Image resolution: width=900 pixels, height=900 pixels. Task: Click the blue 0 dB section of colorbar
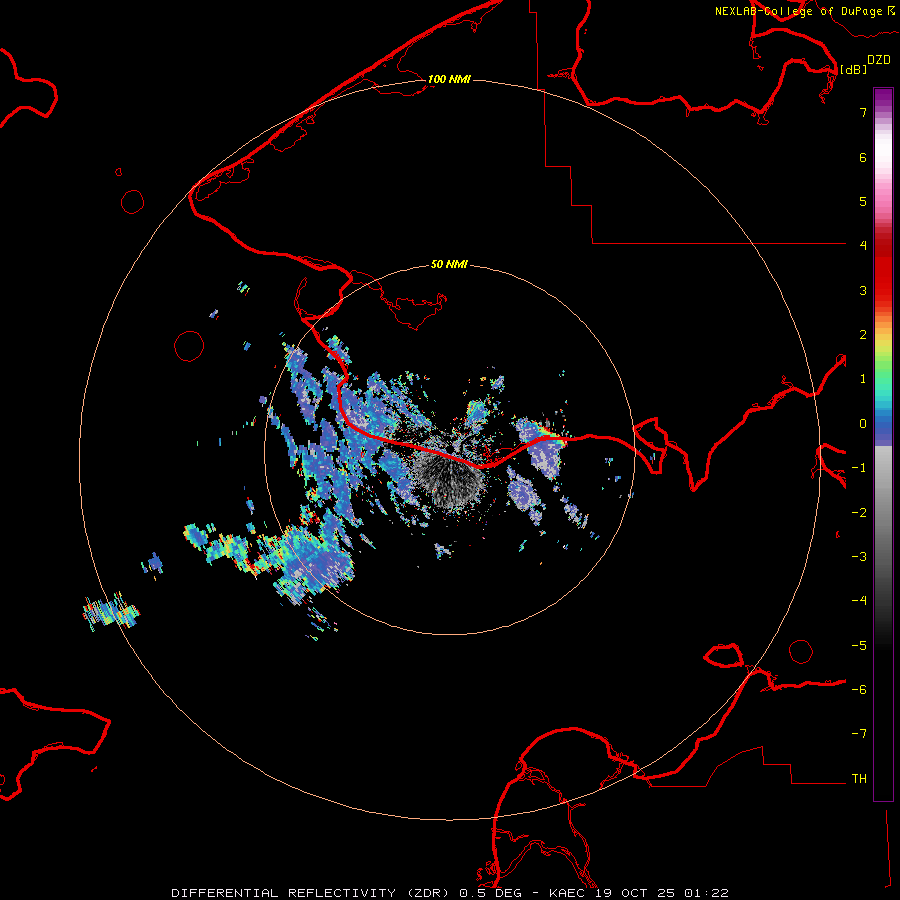(x=883, y=425)
